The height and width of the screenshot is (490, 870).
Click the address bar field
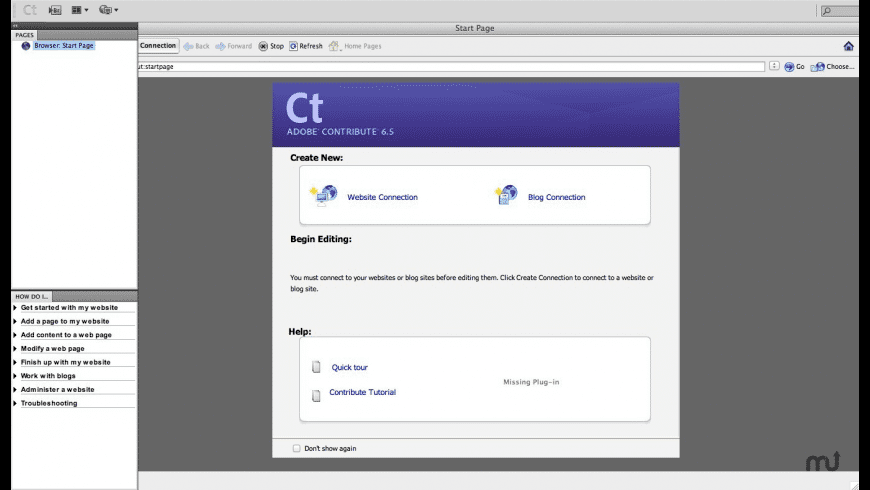click(x=451, y=67)
